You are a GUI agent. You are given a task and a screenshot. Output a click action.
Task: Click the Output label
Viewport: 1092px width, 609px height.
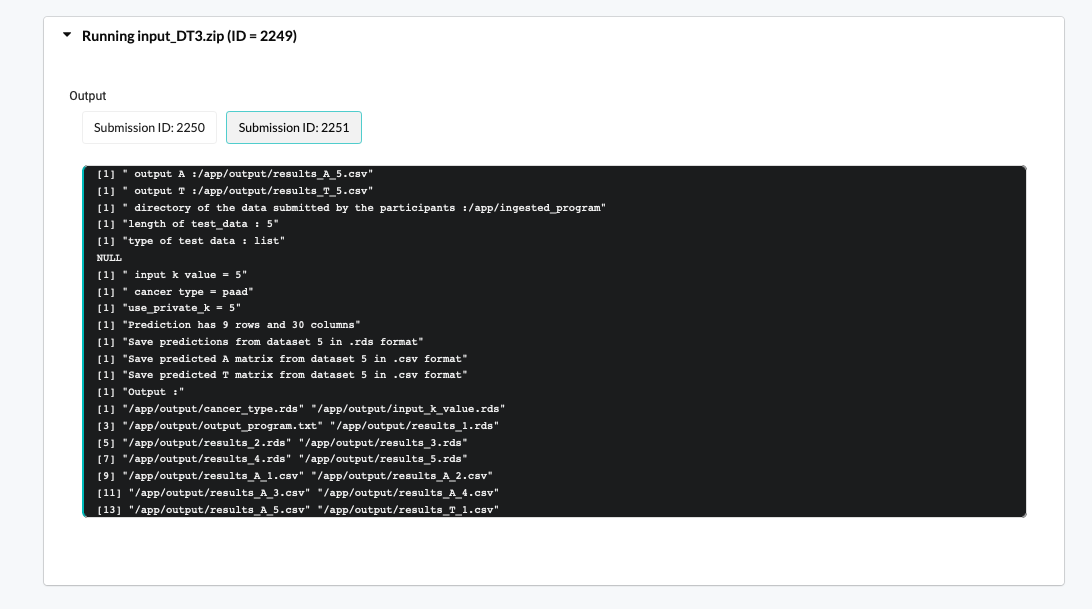pos(87,96)
